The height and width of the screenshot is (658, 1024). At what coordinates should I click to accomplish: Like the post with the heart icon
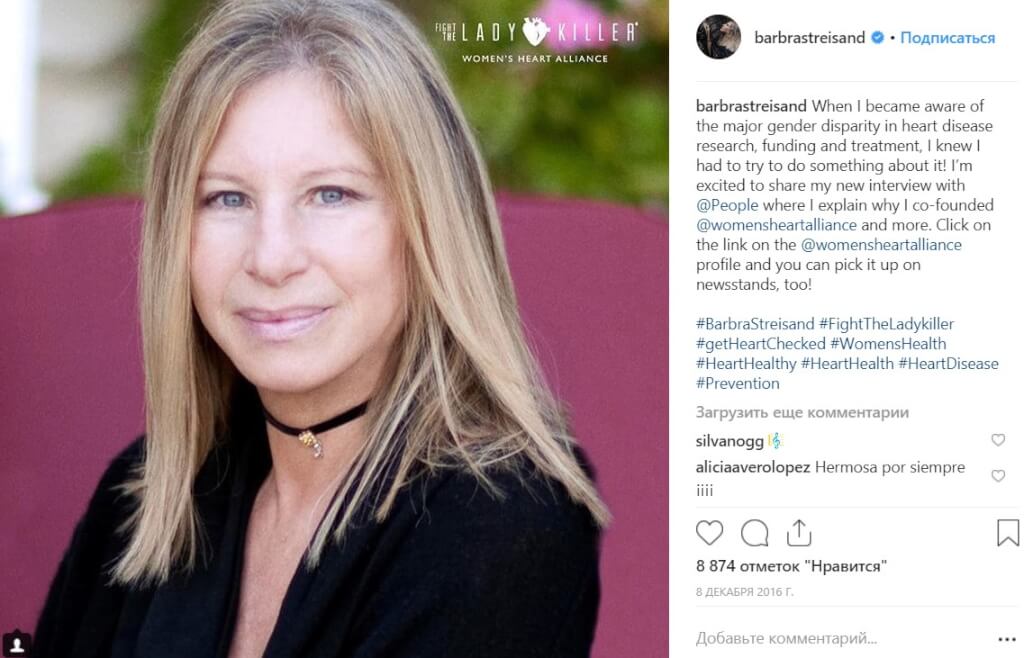(x=709, y=533)
